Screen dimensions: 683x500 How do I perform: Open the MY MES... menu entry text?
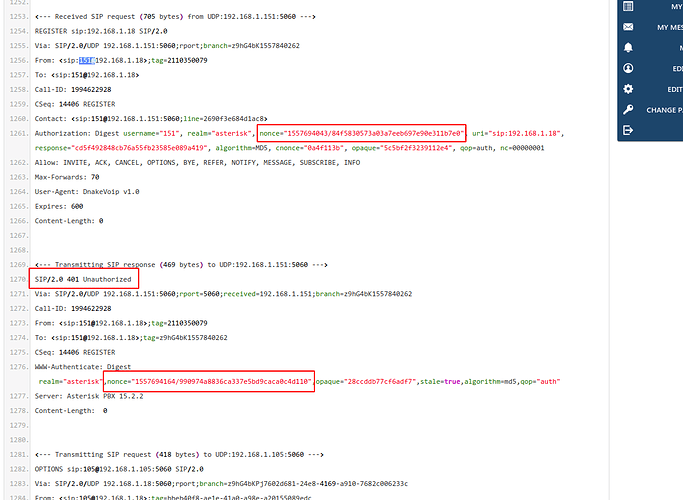[x=670, y=27]
